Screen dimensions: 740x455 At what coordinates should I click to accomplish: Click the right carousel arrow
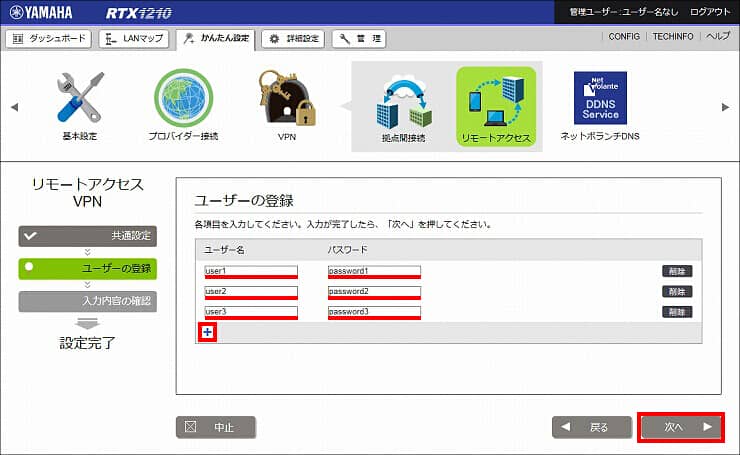[x=725, y=107]
